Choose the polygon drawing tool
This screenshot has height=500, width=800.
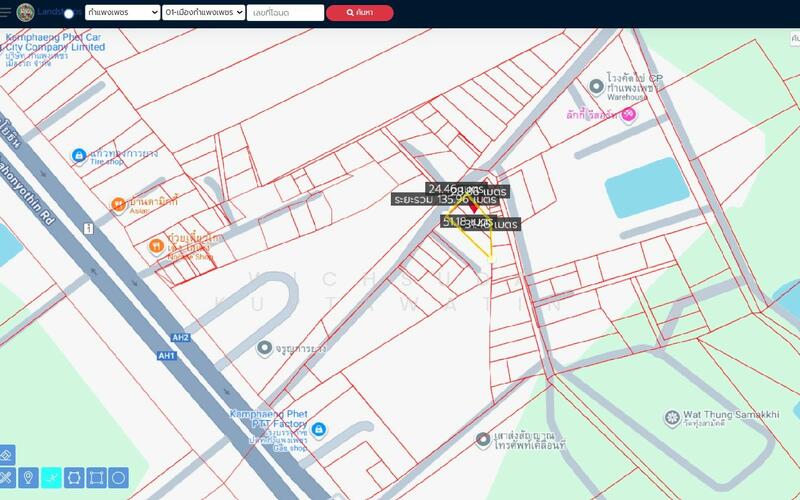74,477
